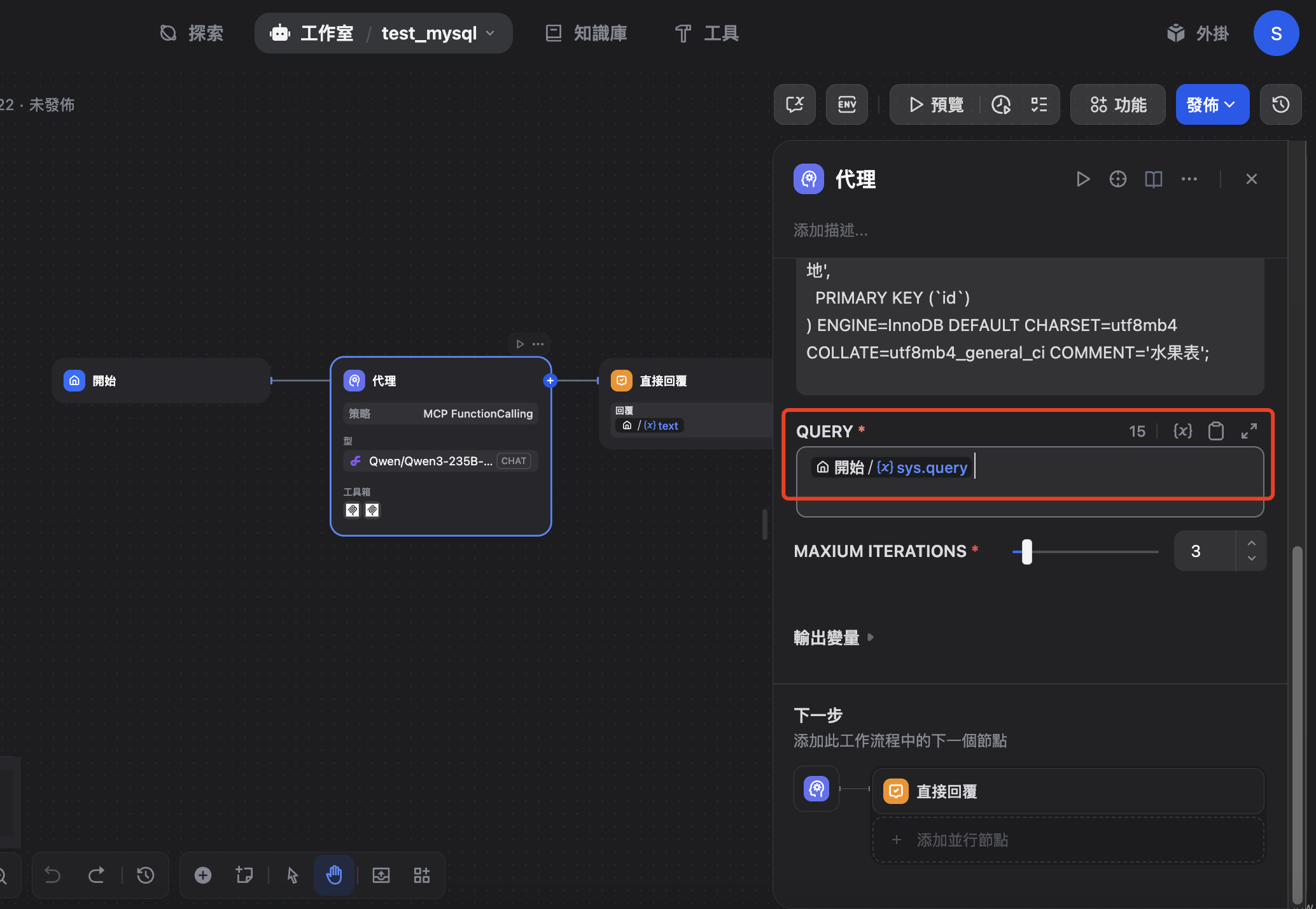This screenshot has height=909, width=1316.
Task: Copy the QUERY content via clipboard icon
Action: pos(1216,431)
